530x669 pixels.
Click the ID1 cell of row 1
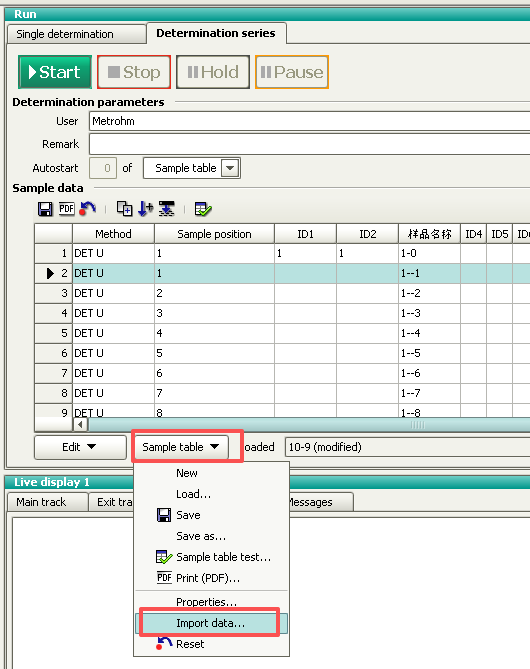(306, 253)
